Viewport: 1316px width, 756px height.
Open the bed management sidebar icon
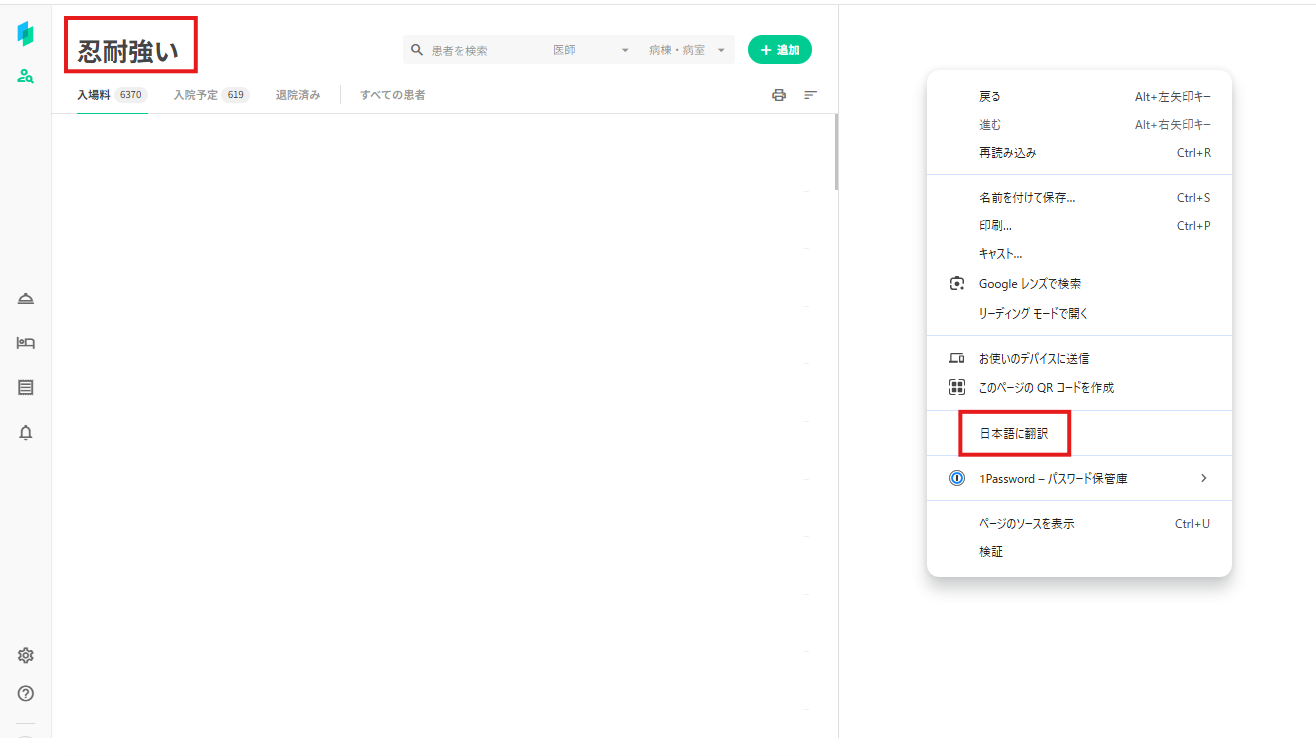tap(26, 343)
